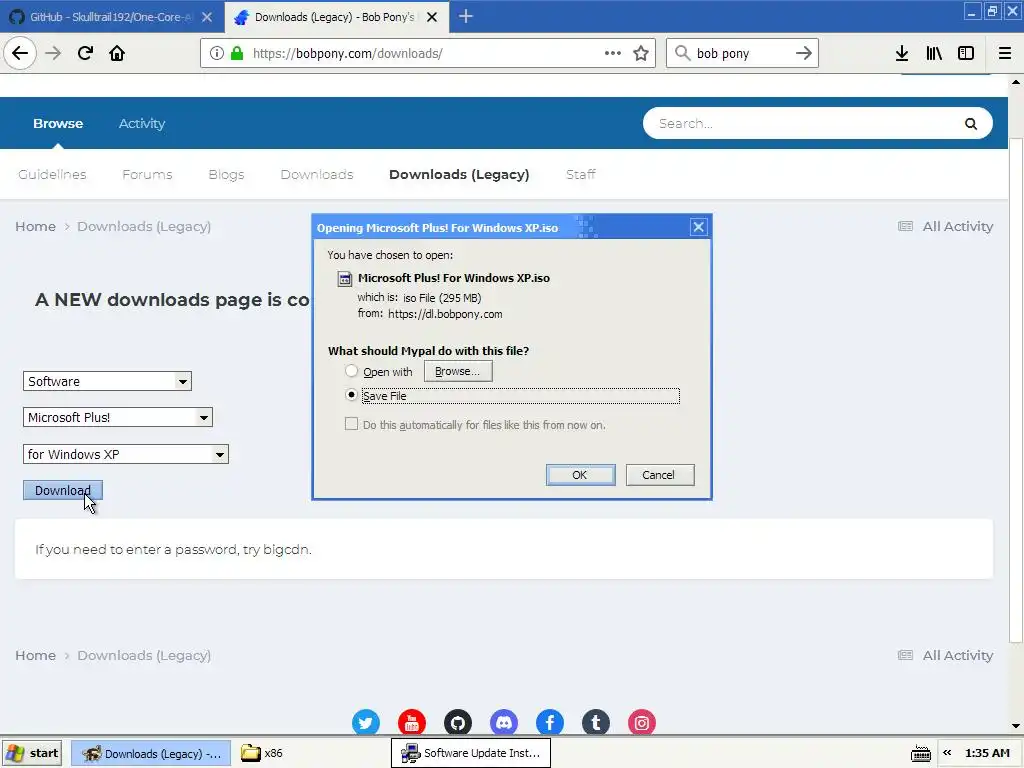Focus the site Search... field
This screenshot has width=1024, height=768.
pos(807,123)
